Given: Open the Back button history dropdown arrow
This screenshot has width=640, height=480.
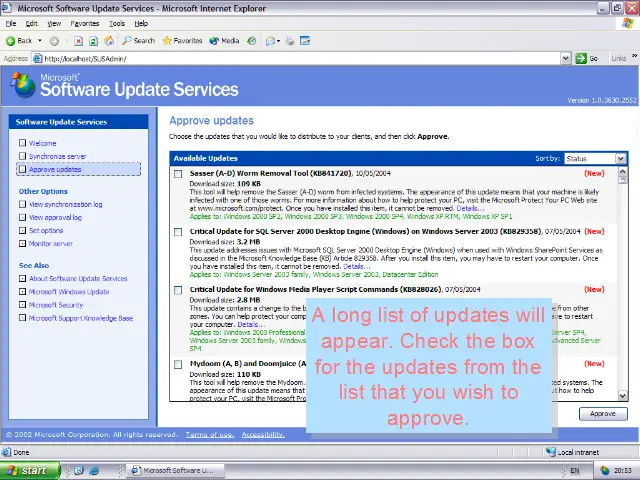Looking at the screenshot, I should point(40,41).
